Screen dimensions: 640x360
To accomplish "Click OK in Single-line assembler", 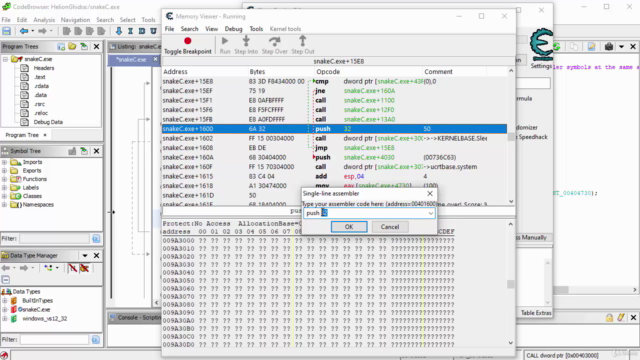I will point(349,227).
